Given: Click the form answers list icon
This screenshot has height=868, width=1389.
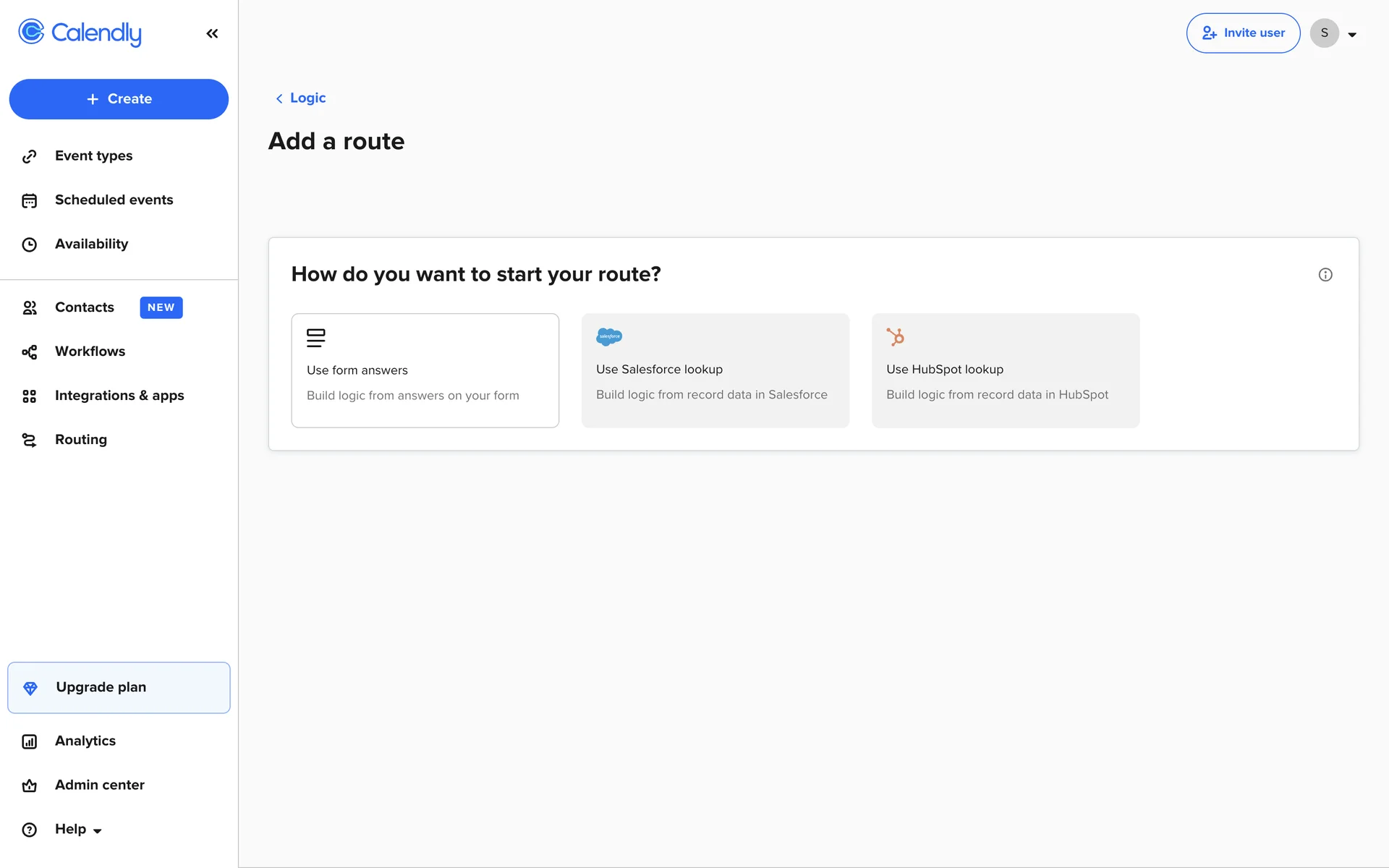Looking at the screenshot, I should coord(315,338).
